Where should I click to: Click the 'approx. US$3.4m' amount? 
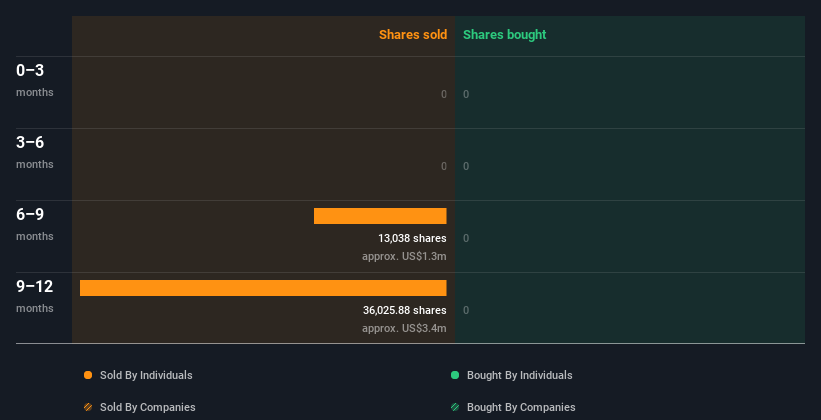tap(404, 328)
